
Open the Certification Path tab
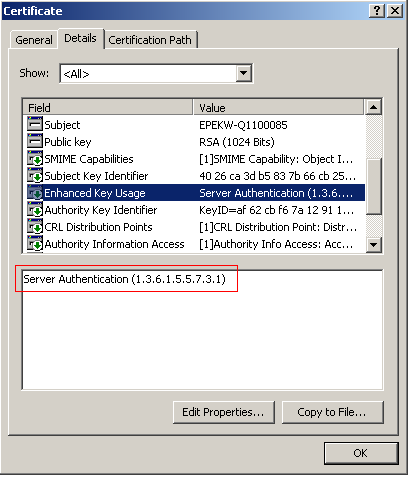pos(150,40)
